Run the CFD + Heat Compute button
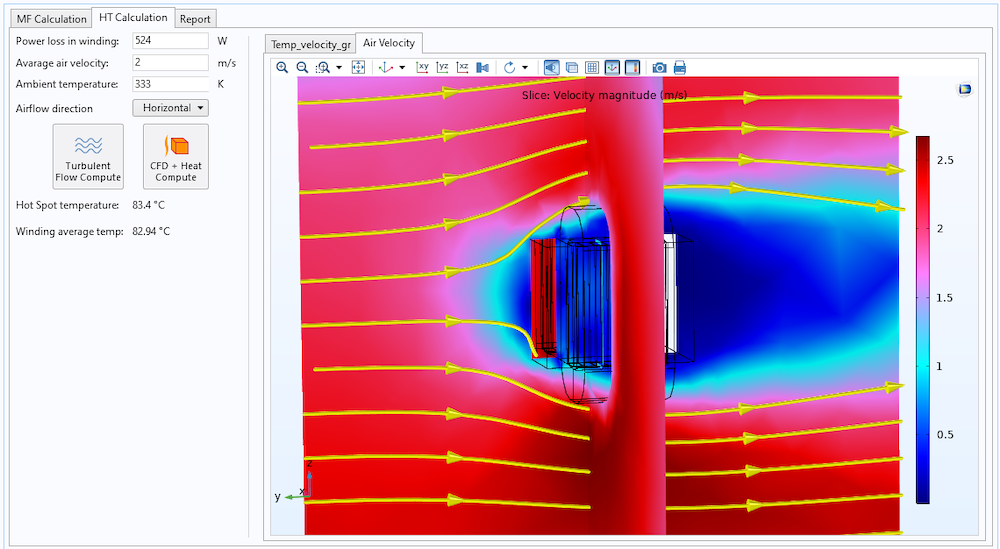The height and width of the screenshot is (549, 1000). point(176,156)
